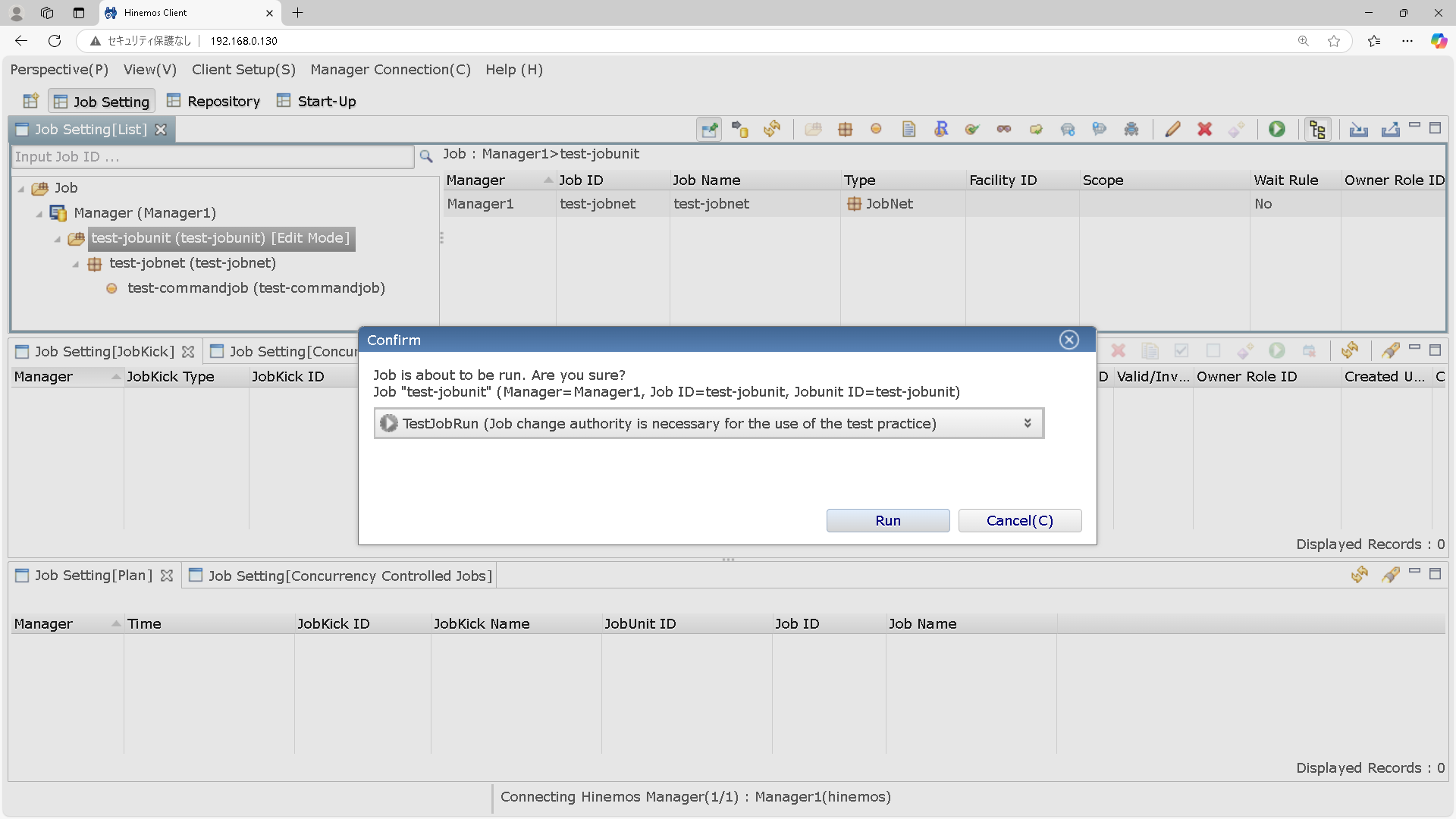Click the Run button in Confirm dialog
1456x819 pixels.
[887, 520]
